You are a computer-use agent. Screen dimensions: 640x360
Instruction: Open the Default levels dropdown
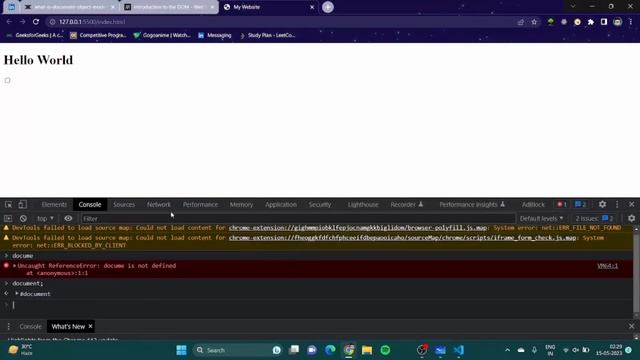click(x=541, y=218)
